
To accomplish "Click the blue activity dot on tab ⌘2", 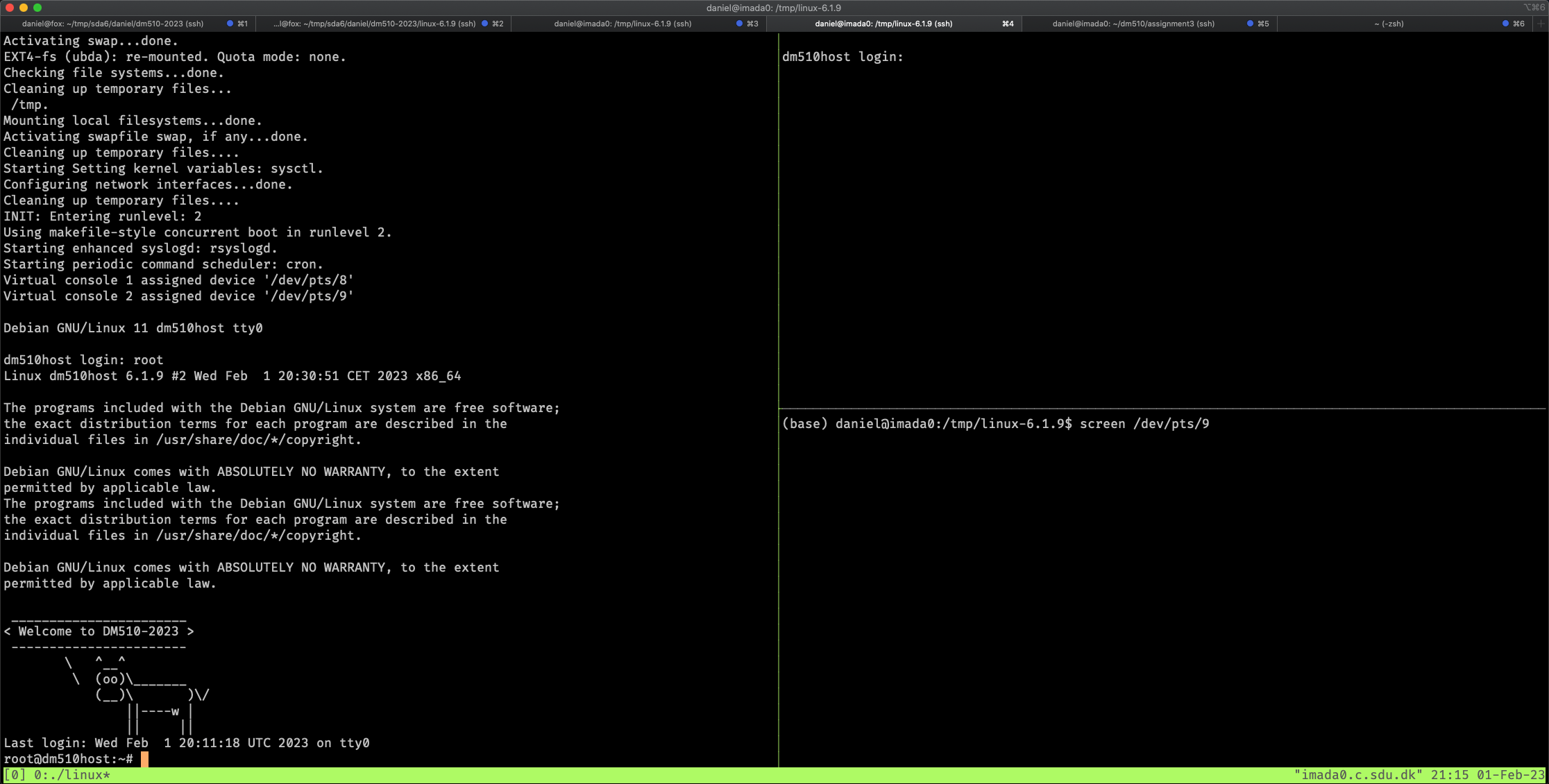I will click(484, 23).
